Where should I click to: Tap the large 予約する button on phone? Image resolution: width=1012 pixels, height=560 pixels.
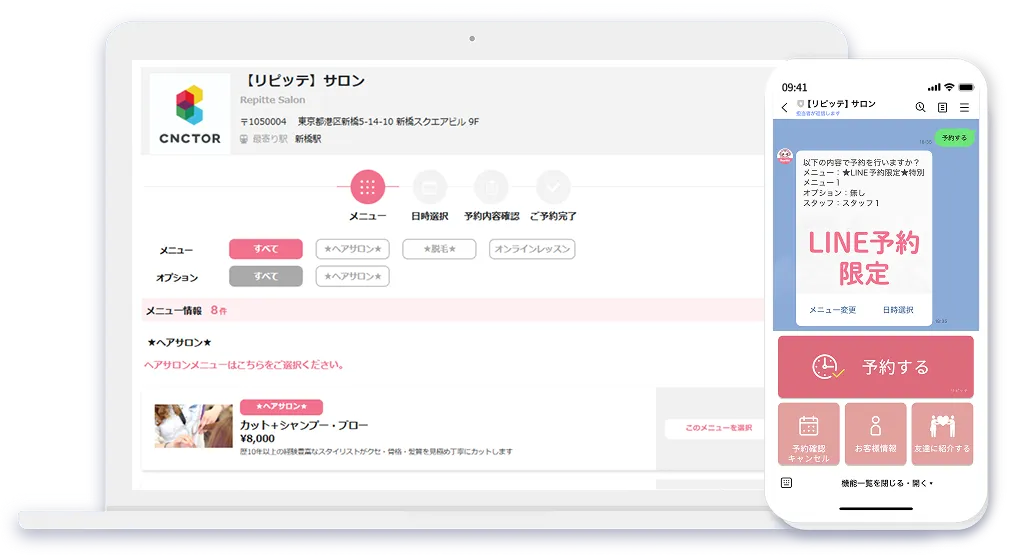[x=875, y=367]
